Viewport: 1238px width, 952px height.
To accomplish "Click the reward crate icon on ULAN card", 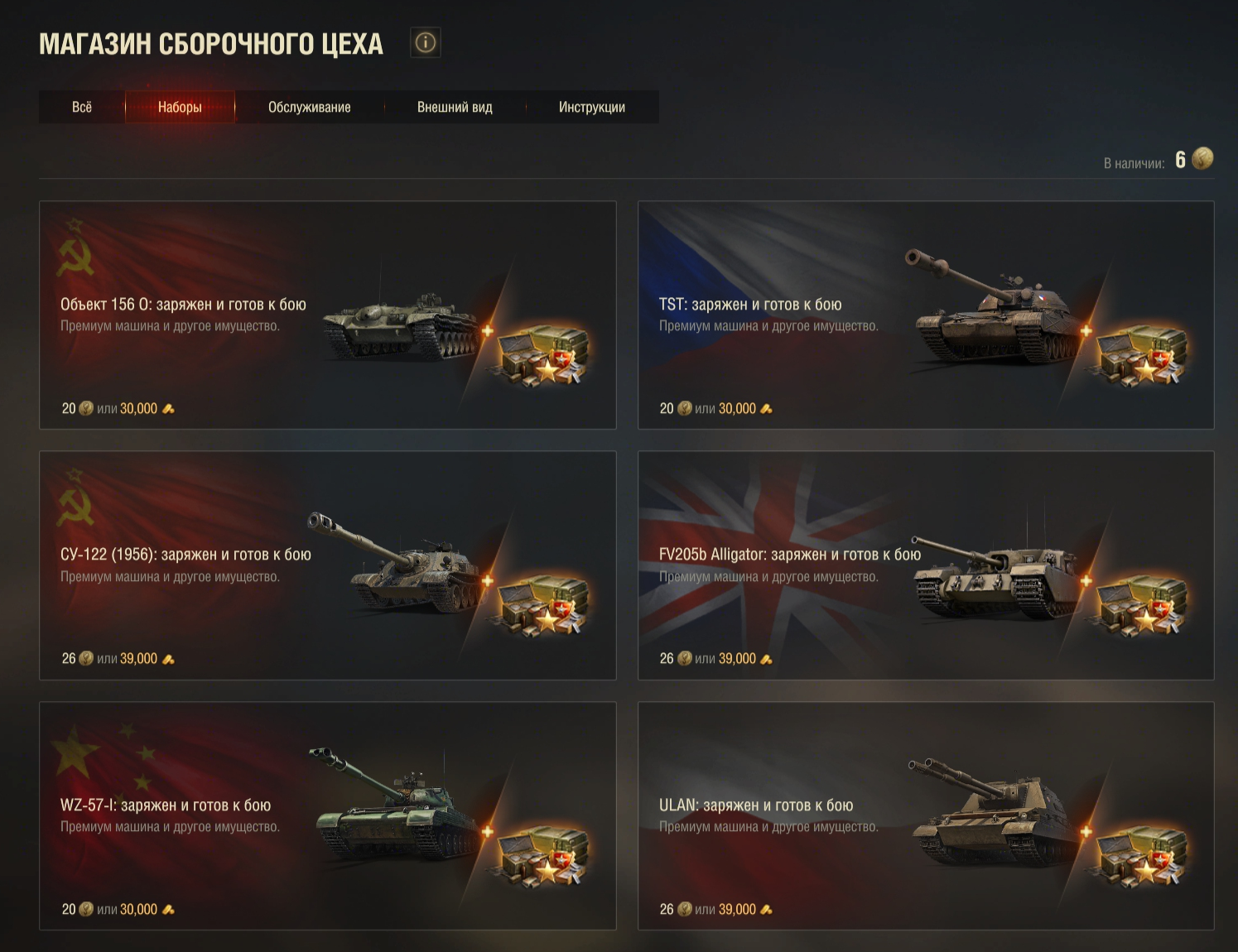I will (x=1141, y=854).
